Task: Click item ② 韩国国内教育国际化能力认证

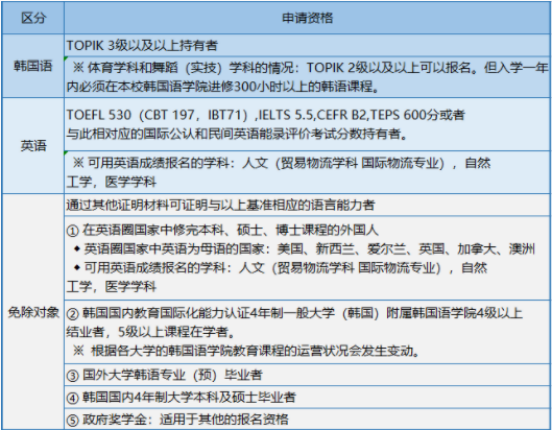Action: pos(294,313)
